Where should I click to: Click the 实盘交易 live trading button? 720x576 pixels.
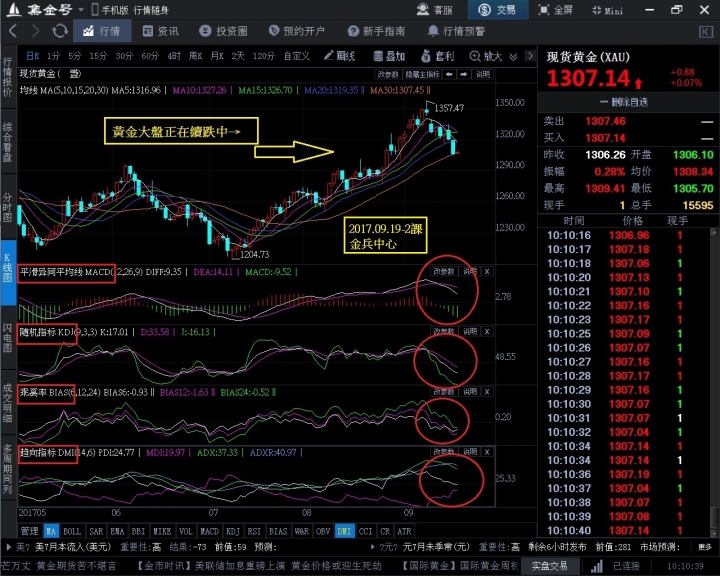tap(549, 566)
